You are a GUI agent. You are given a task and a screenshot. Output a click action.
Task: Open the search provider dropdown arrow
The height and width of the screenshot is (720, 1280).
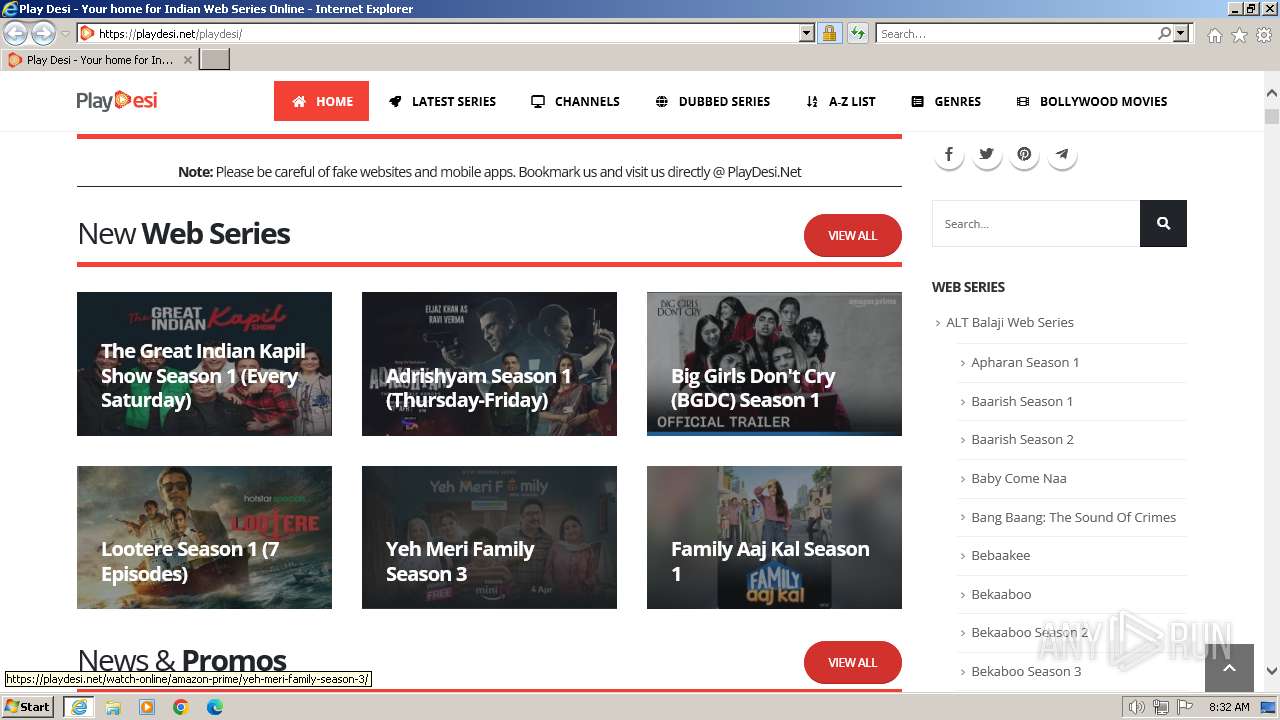(x=1181, y=34)
